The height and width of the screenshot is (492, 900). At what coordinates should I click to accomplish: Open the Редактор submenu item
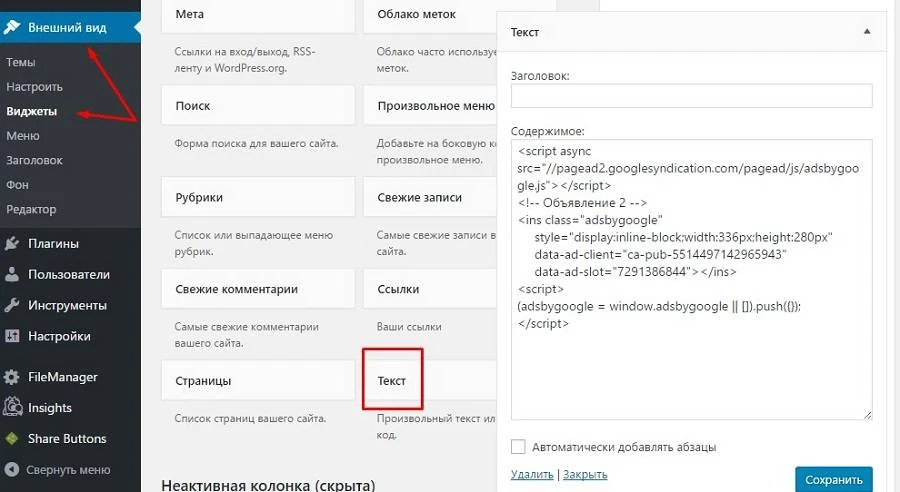click(31, 210)
